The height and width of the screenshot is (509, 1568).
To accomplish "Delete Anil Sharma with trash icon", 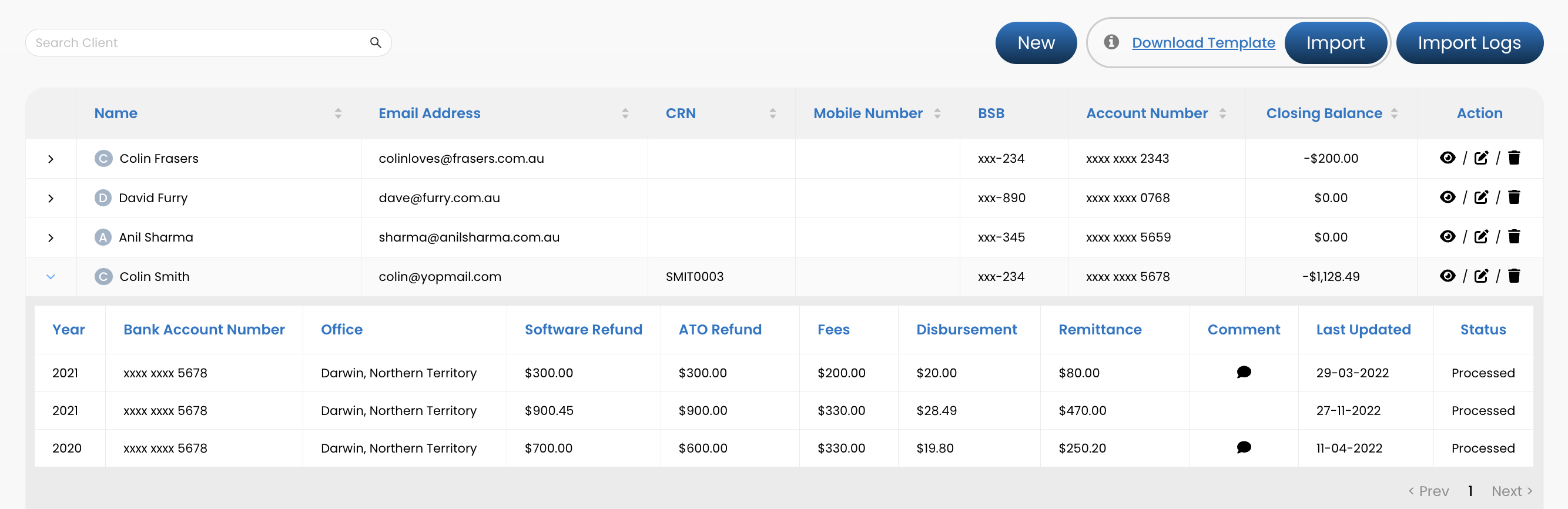I will [x=1515, y=237].
